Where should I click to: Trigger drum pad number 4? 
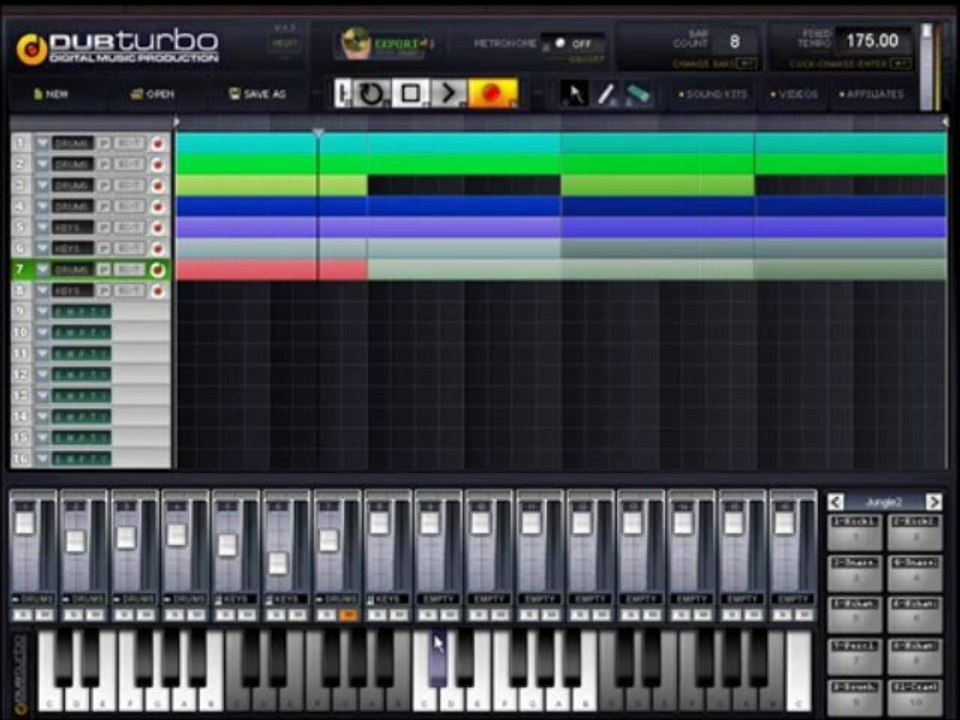point(915,573)
